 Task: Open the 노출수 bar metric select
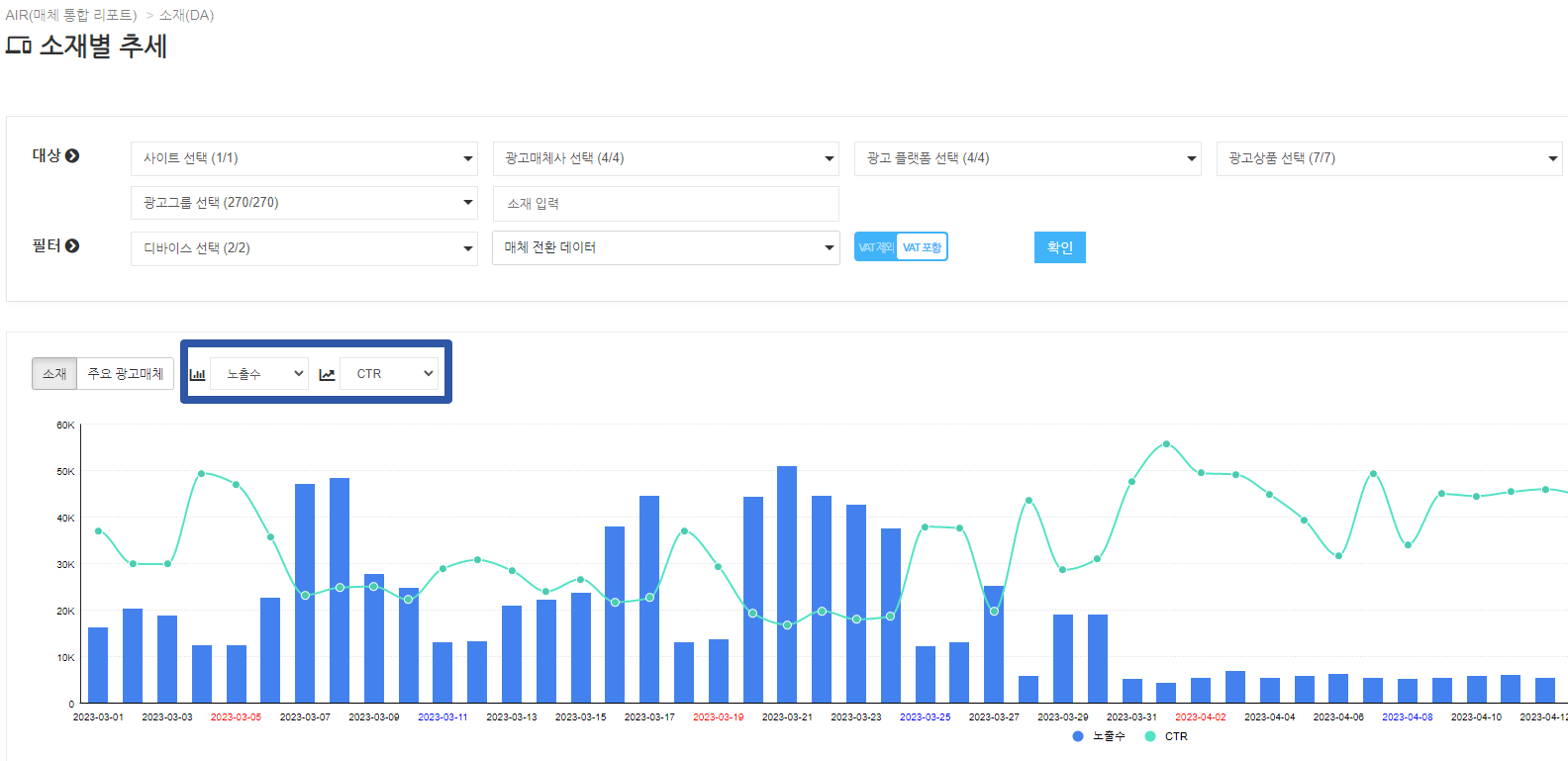tap(259, 374)
